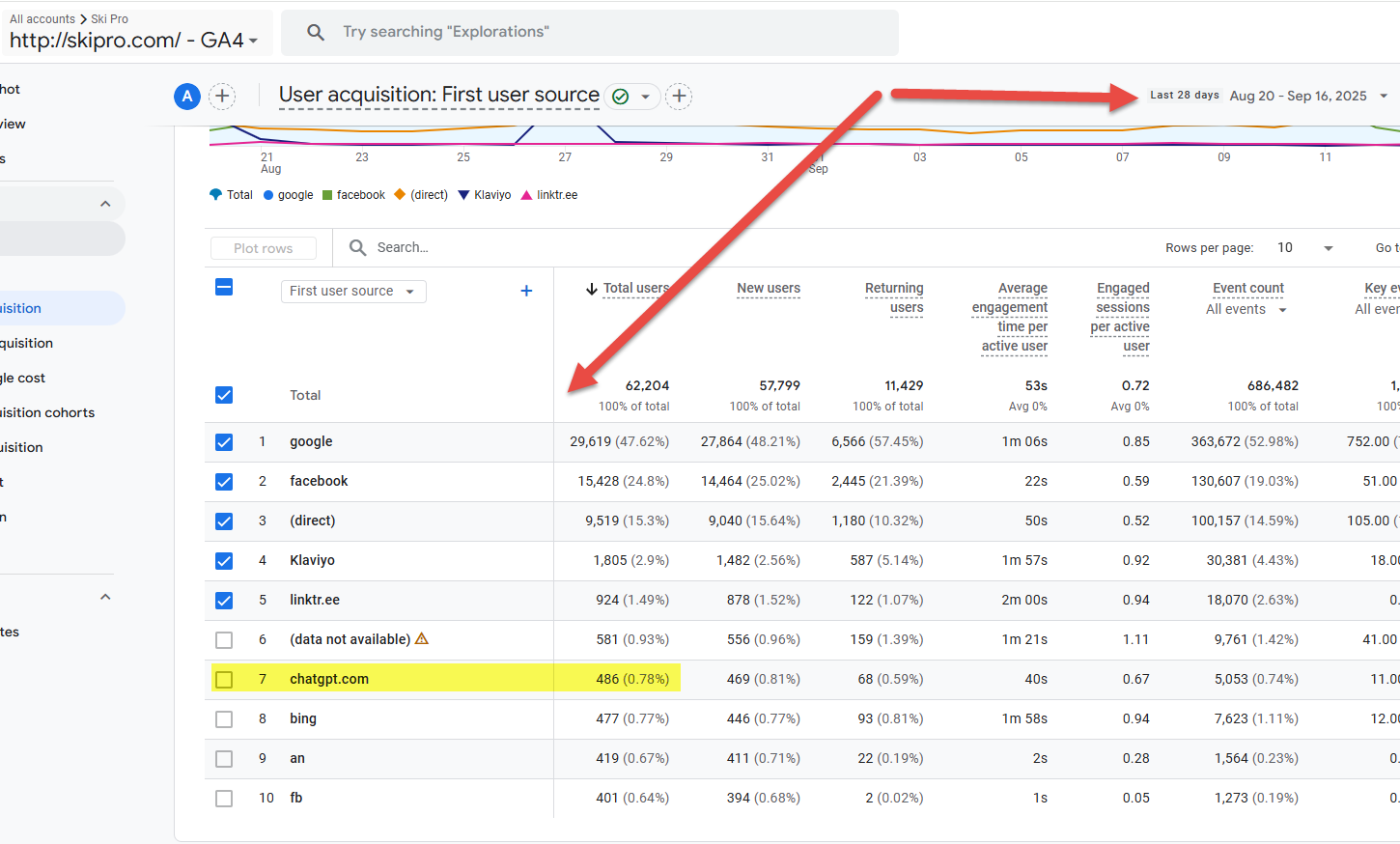Select the bing row checkbox
1400x844 pixels.
pyautogui.click(x=224, y=718)
